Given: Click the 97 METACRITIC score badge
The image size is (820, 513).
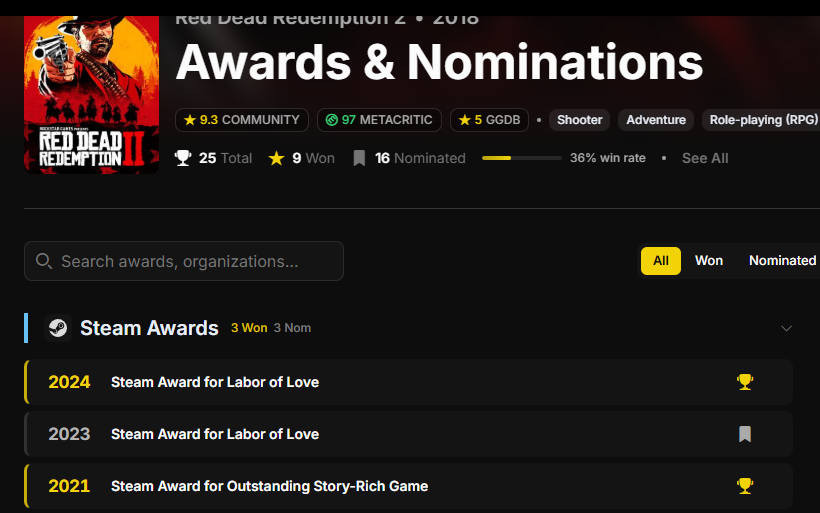Looking at the screenshot, I should [379, 120].
